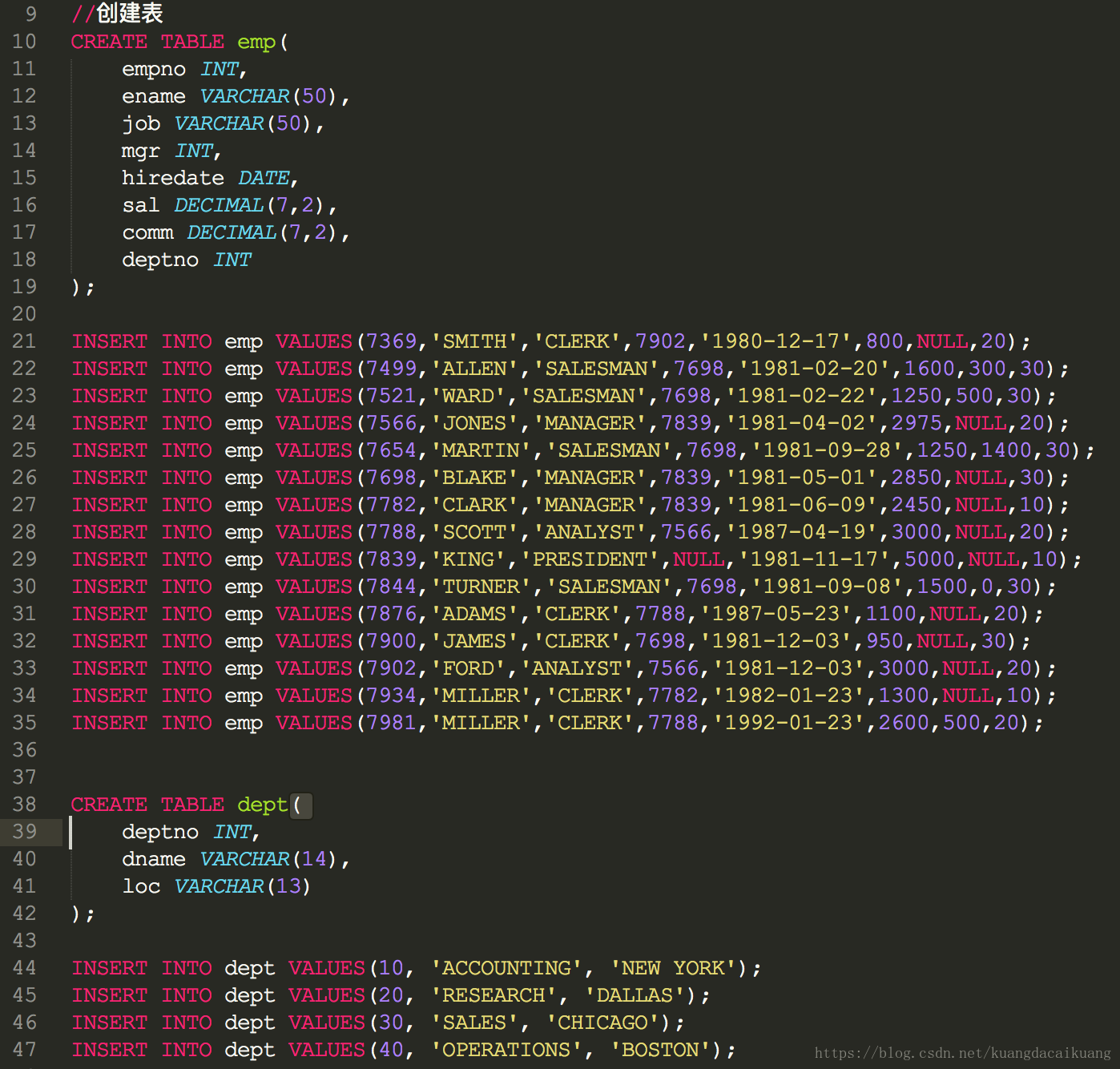The width and height of the screenshot is (1120, 1069).
Task: Click the comm column name
Action: [x=147, y=233]
